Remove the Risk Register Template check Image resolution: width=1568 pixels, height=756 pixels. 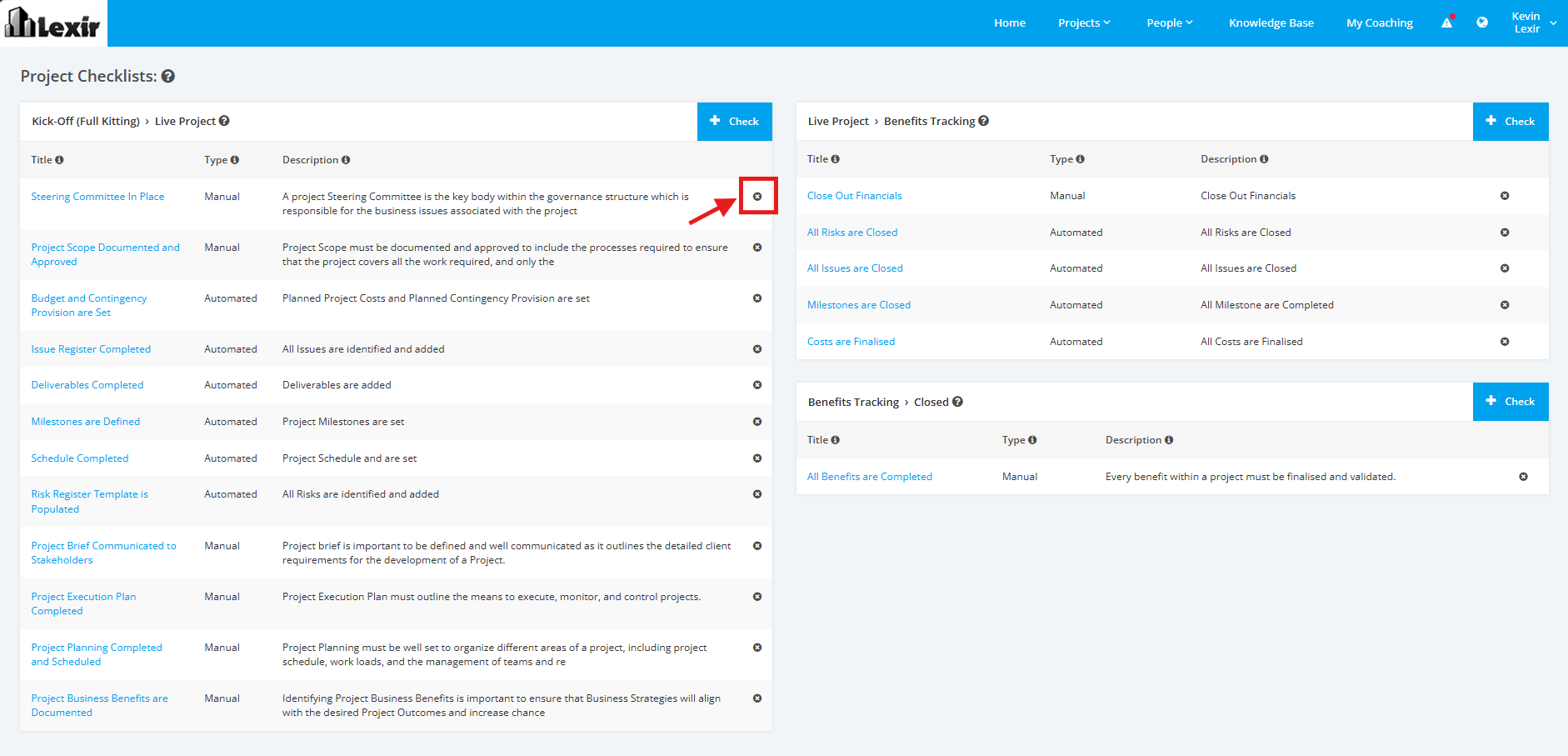tap(757, 494)
